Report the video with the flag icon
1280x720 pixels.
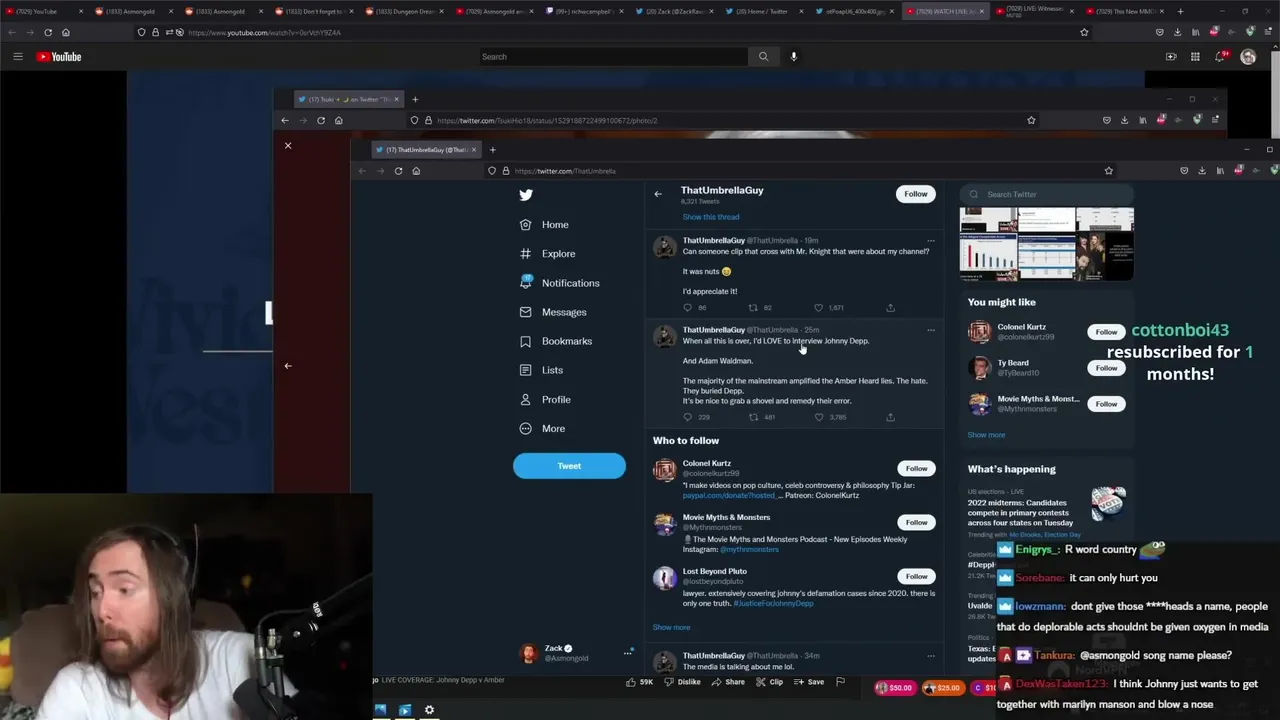840,682
